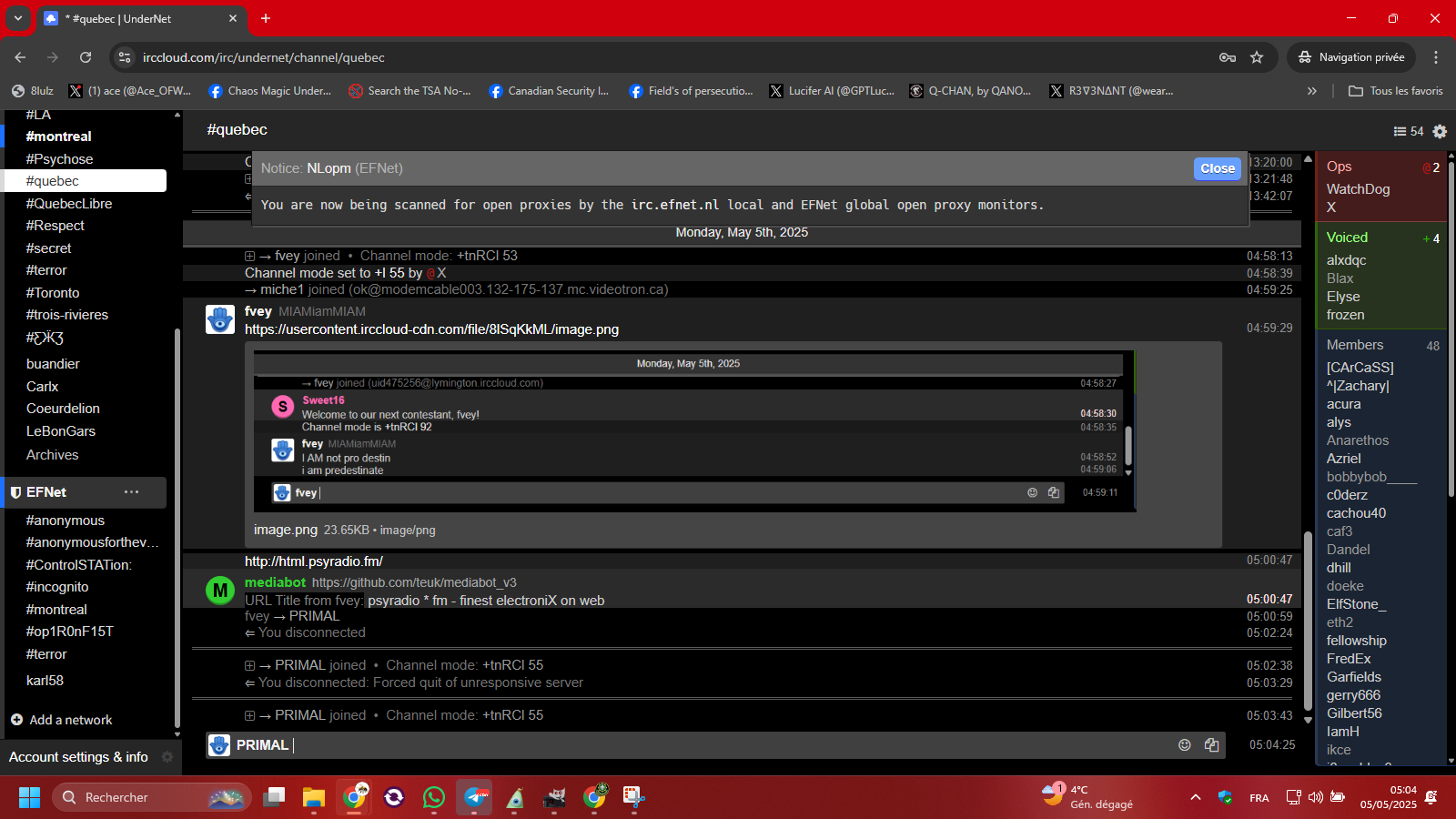Expand PRIMAL joined event at 05:02:38
Screen dimensions: 1456x819
(x=250, y=666)
